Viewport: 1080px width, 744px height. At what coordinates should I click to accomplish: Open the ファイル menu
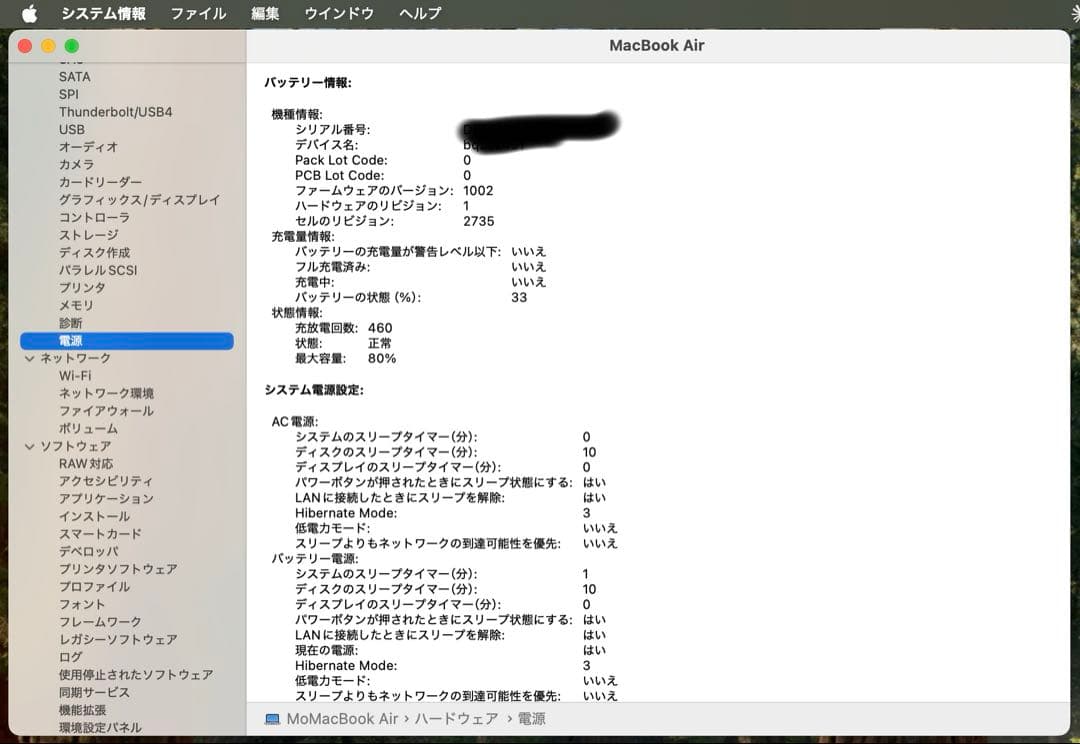point(198,13)
